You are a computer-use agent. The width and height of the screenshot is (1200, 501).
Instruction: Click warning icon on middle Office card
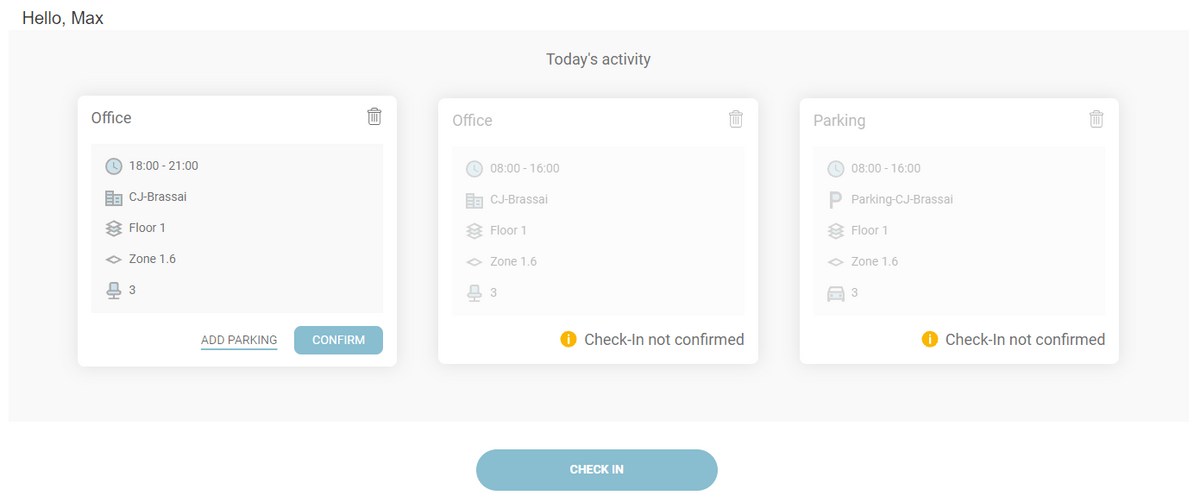click(569, 340)
